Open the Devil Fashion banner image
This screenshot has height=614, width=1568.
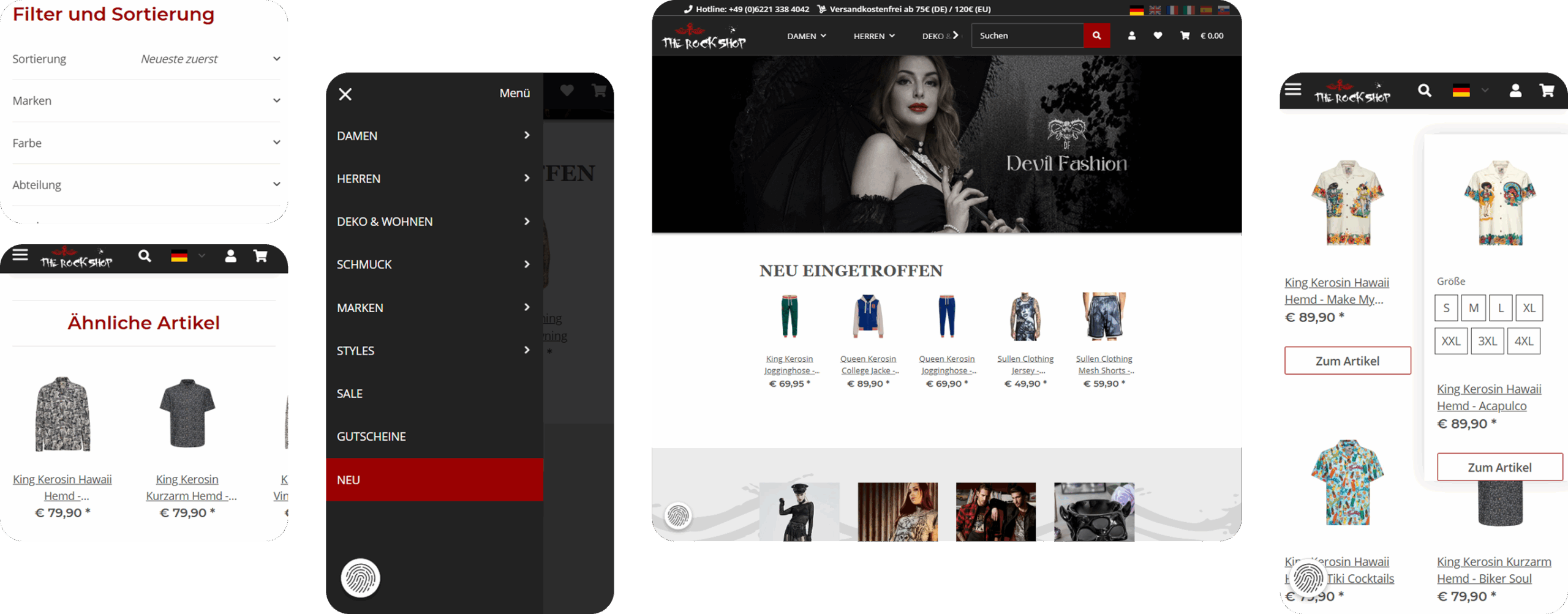coord(946,144)
